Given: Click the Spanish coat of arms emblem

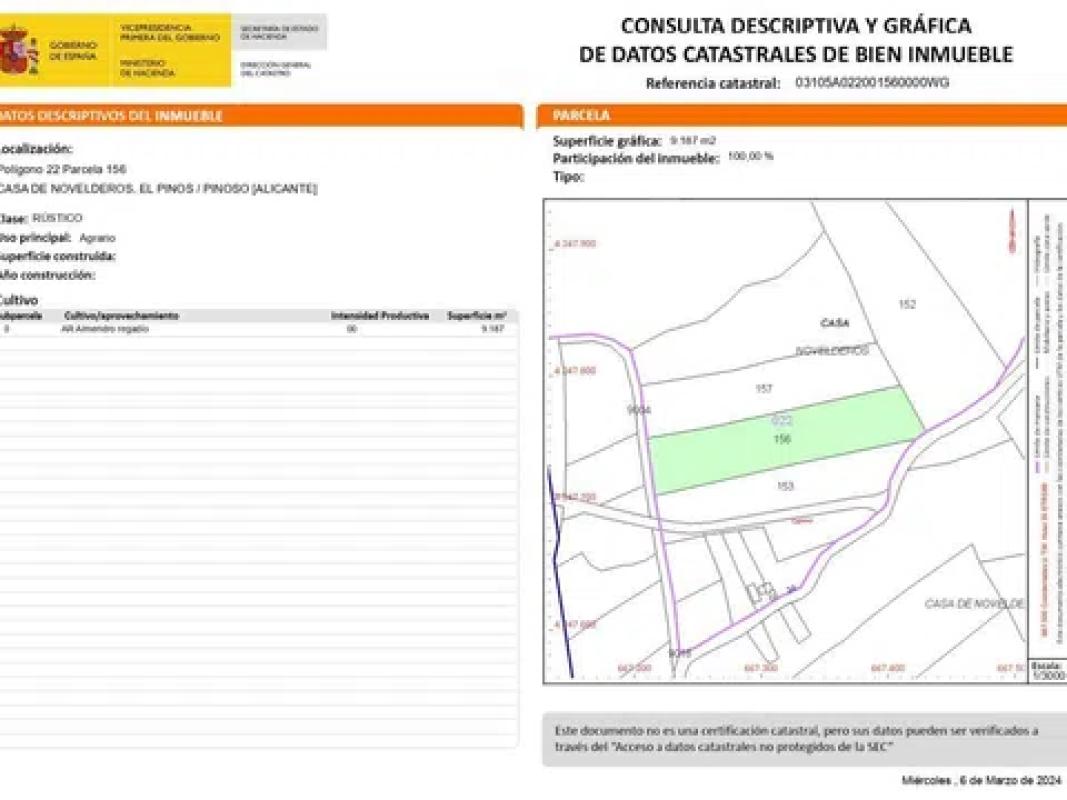Looking at the screenshot, I should click(19, 50).
